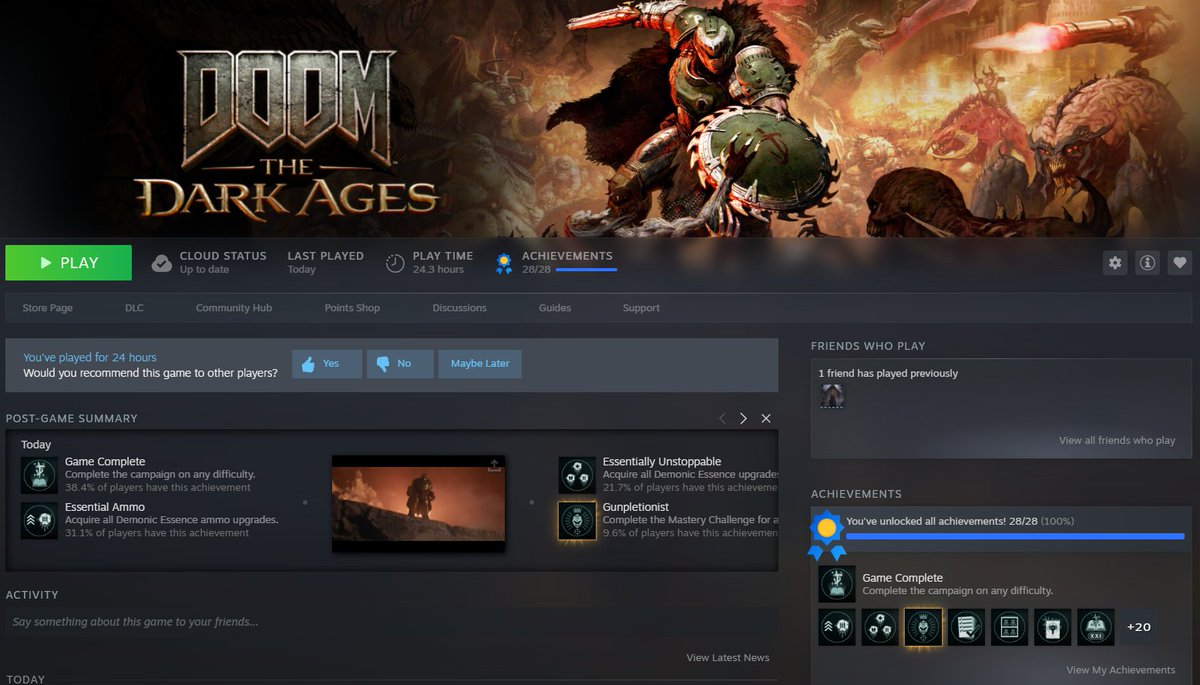Image resolution: width=1200 pixels, height=685 pixels.
Task: Click the share icon on screenshot thumbnail
Action: pos(494,465)
